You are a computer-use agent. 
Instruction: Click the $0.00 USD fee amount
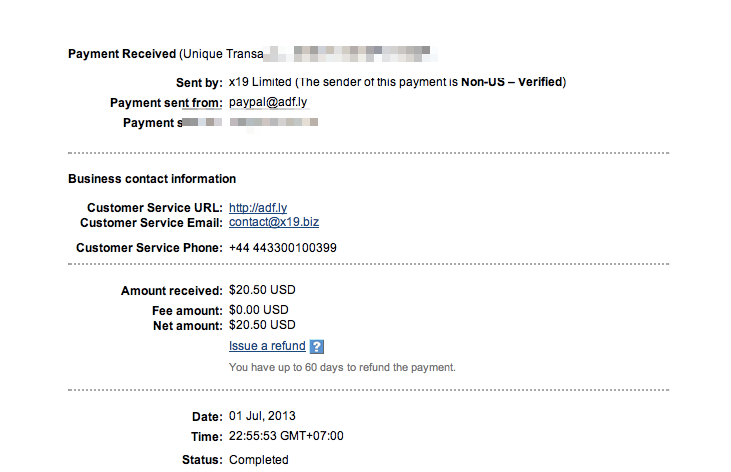259,311
